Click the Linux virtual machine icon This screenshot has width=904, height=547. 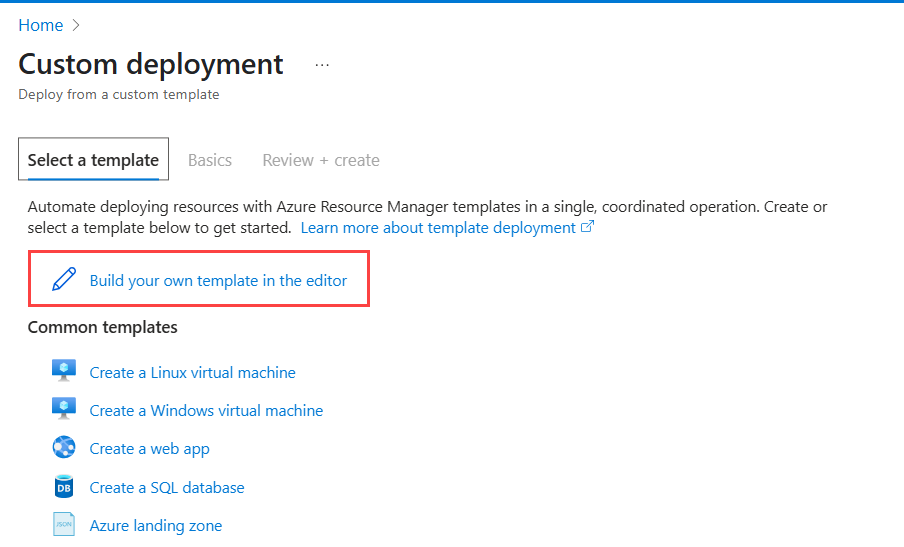(x=64, y=371)
